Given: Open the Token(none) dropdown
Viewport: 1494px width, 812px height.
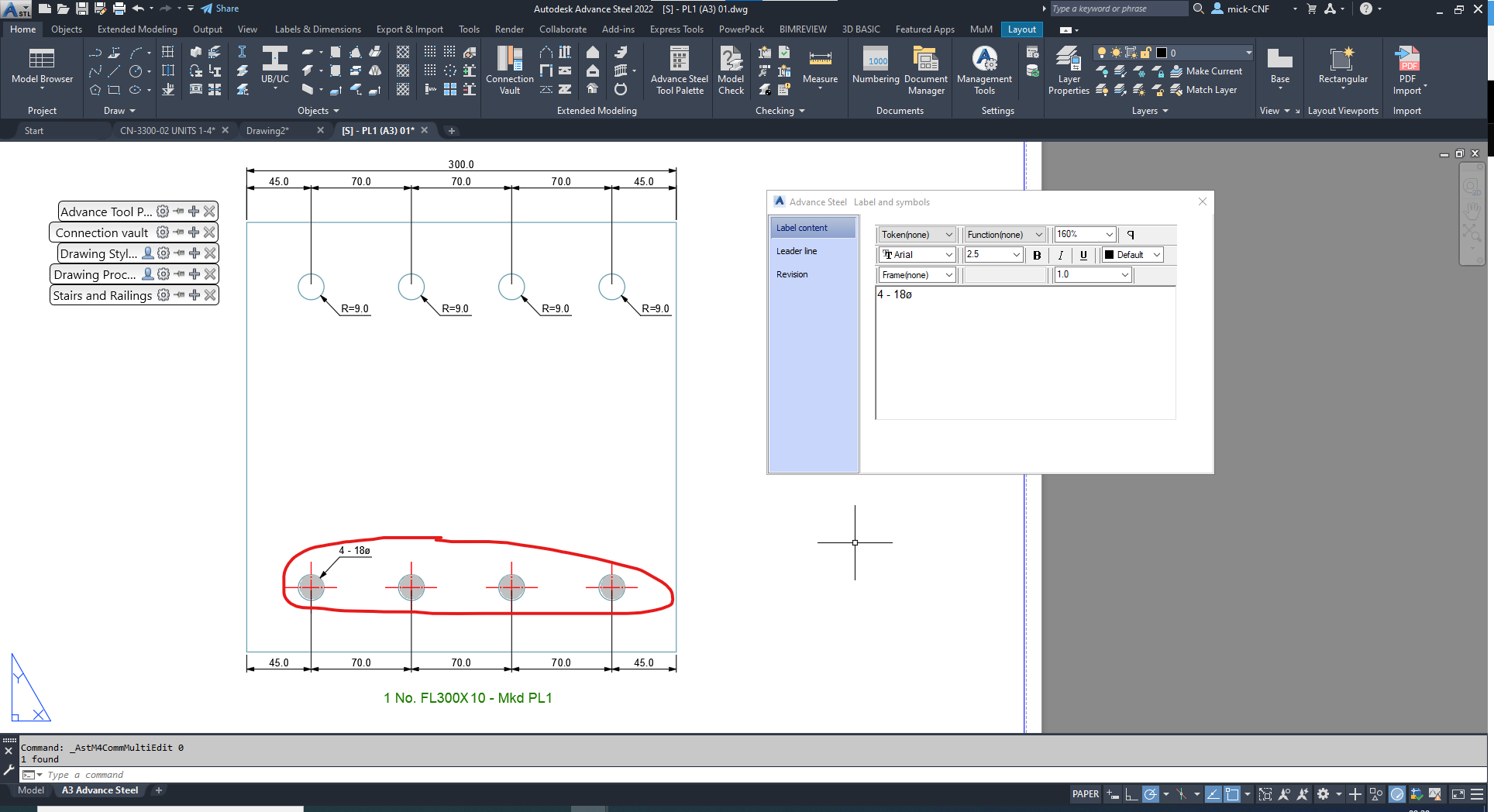Looking at the screenshot, I should [x=917, y=235].
